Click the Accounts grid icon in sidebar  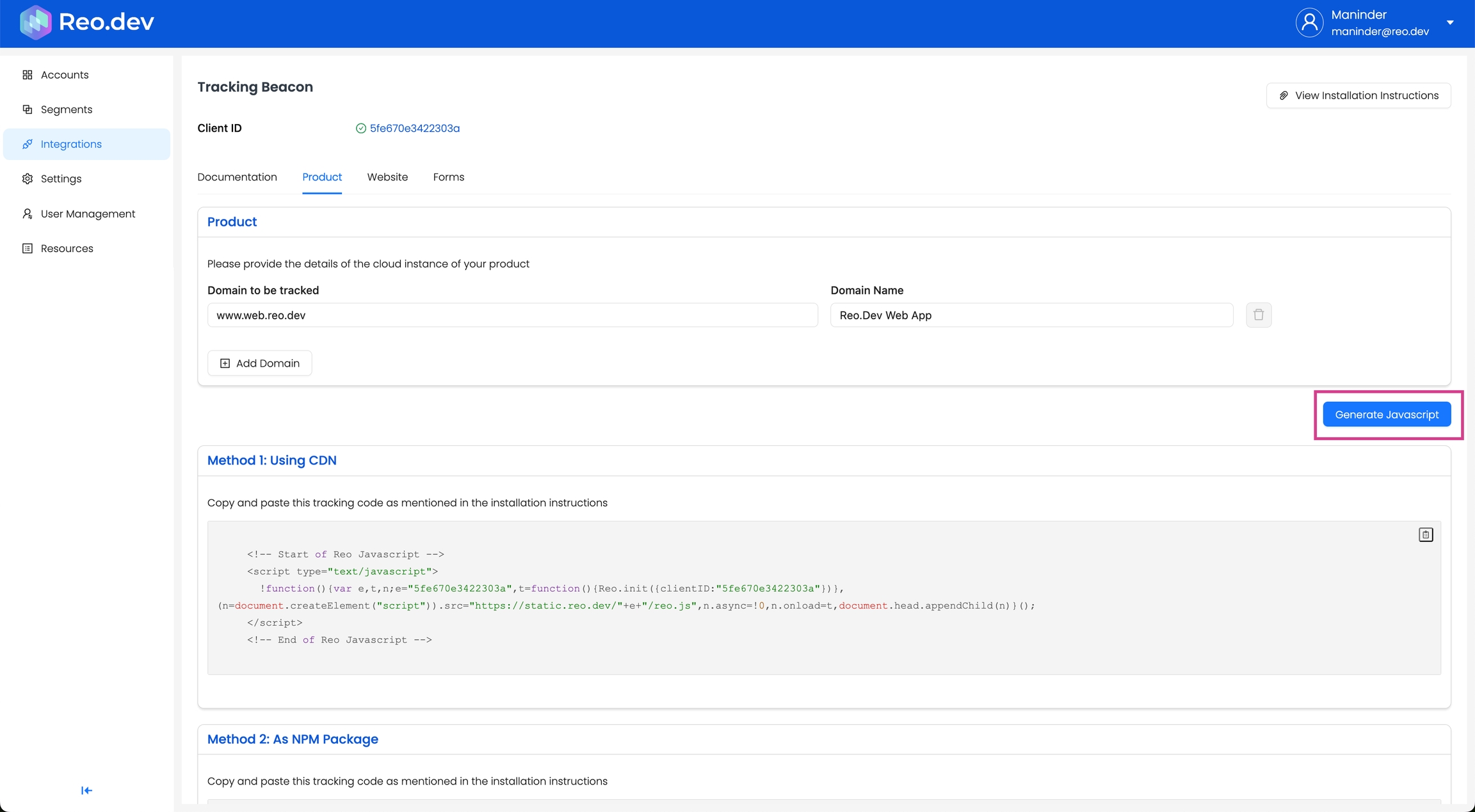27,75
